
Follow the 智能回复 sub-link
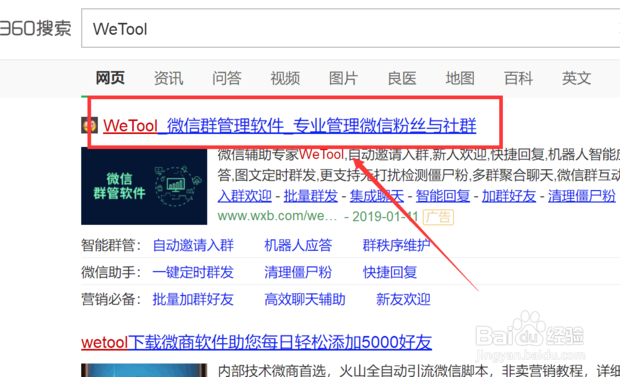pos(443,196)
